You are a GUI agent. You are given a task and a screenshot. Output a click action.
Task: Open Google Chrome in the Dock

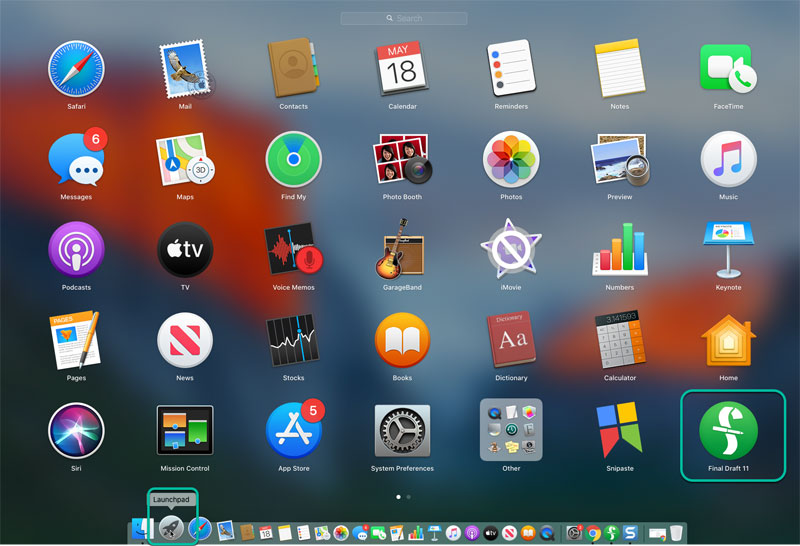[x=593, y=533]
